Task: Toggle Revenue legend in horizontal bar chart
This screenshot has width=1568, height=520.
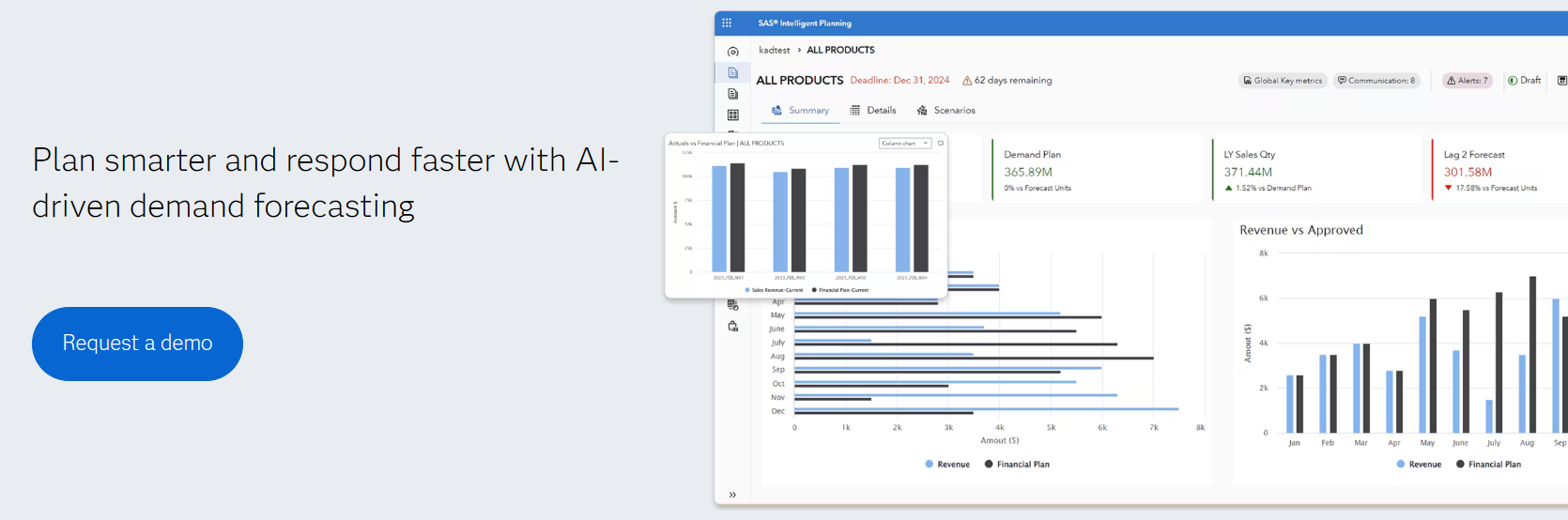Action: [x=946, y=465]
